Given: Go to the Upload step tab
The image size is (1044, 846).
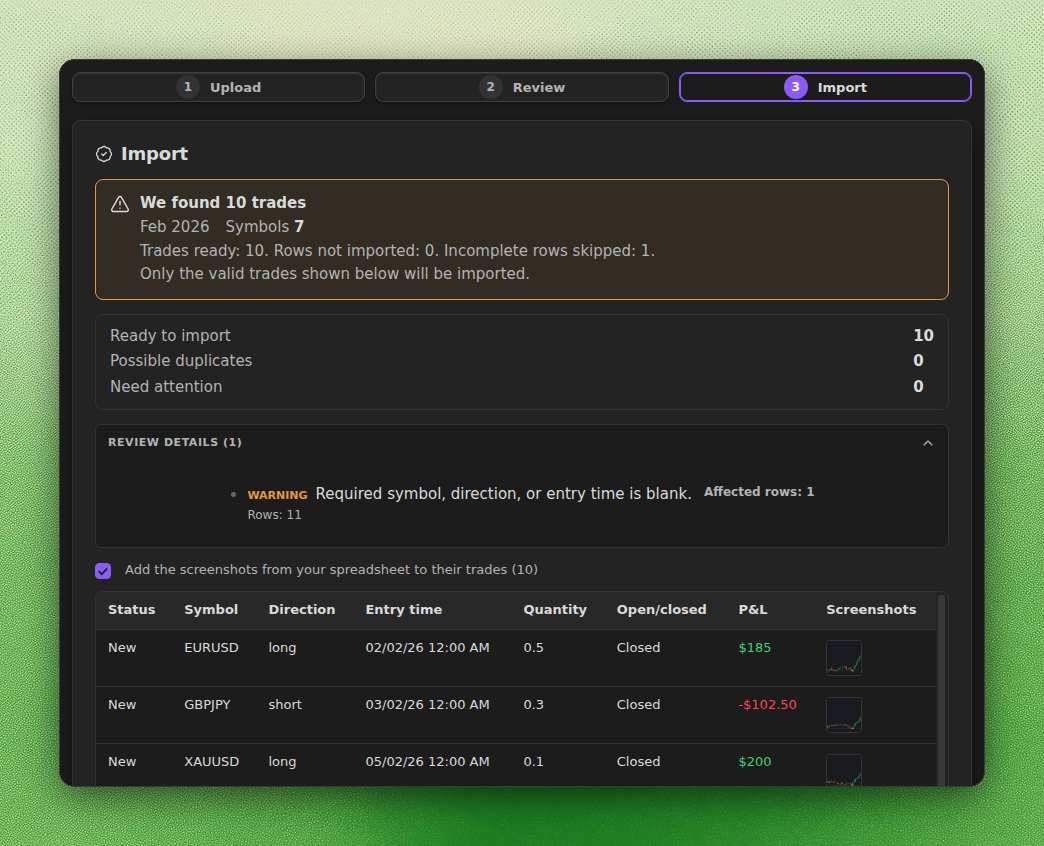Looking at the screenshot, I should (218, 87).
